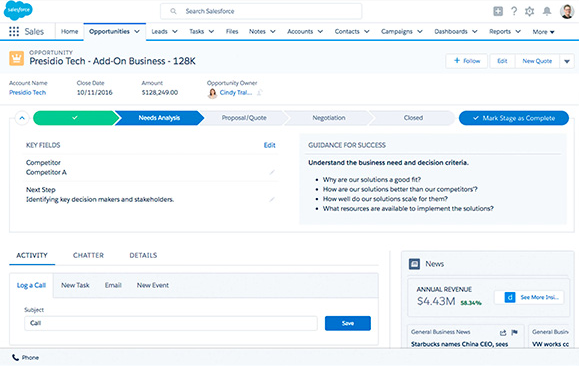Open the Phone utility bar item
This screenshot has width=579, height=366.
point(25,358)
